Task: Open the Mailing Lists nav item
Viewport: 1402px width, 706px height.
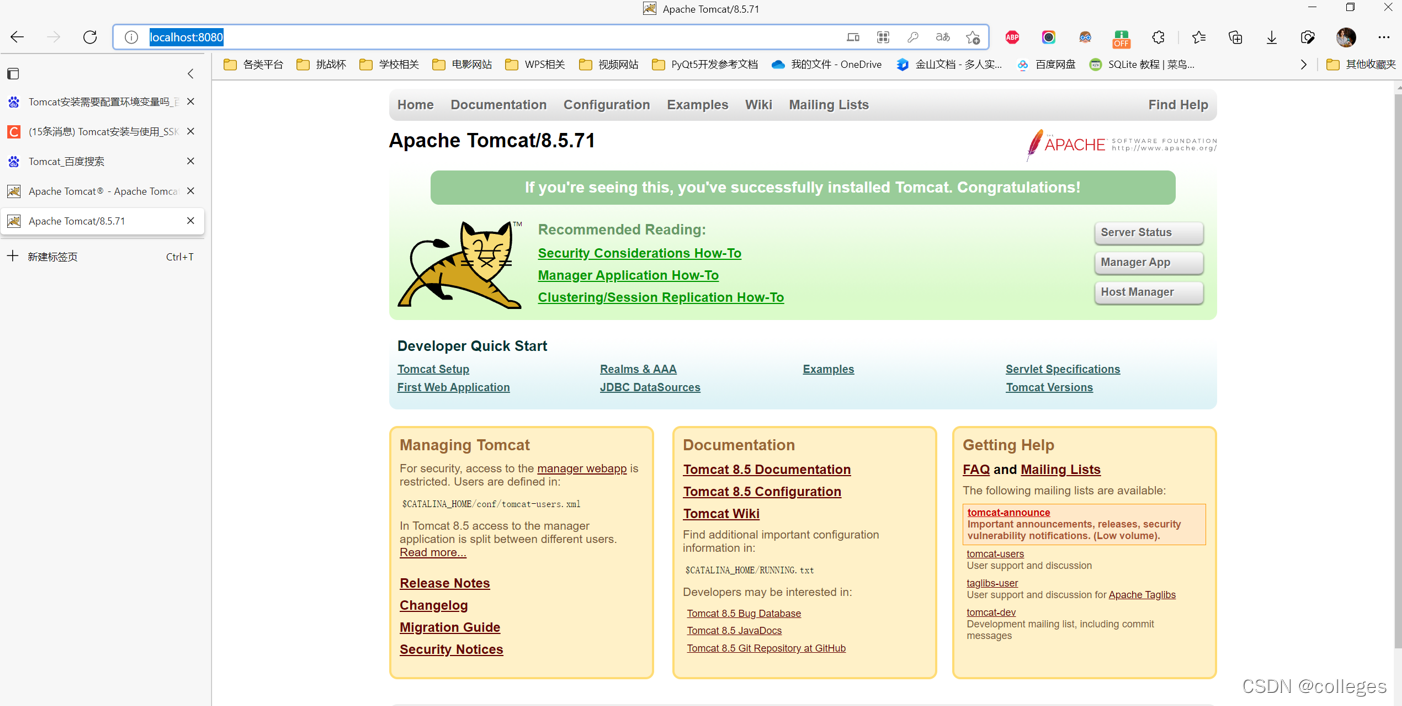Action: pyautogui.click(x=828, y=105)
